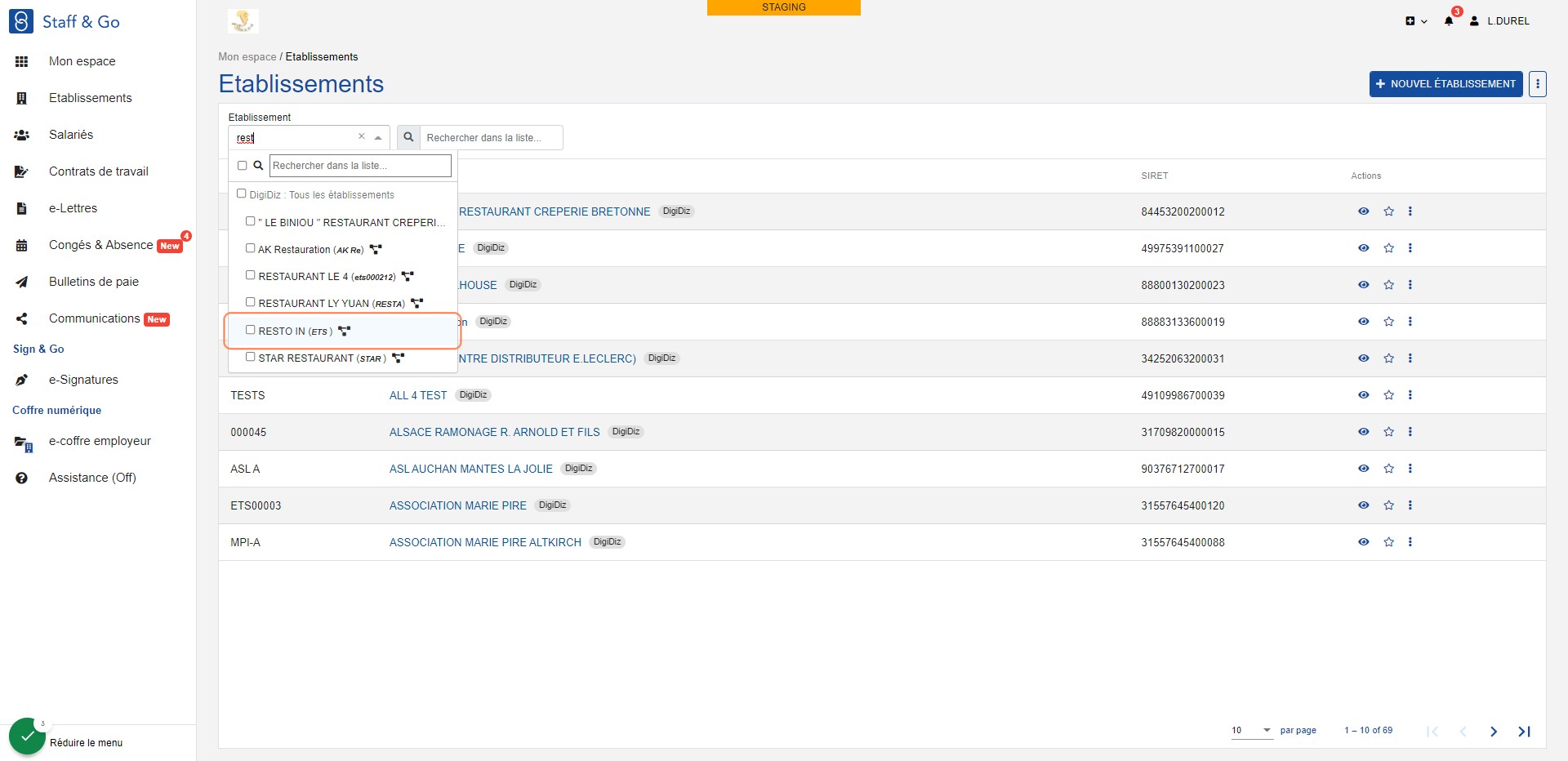Click the Staff & Go logo
The width and height of the screenshot is (1568, 761).
(65, 22)
